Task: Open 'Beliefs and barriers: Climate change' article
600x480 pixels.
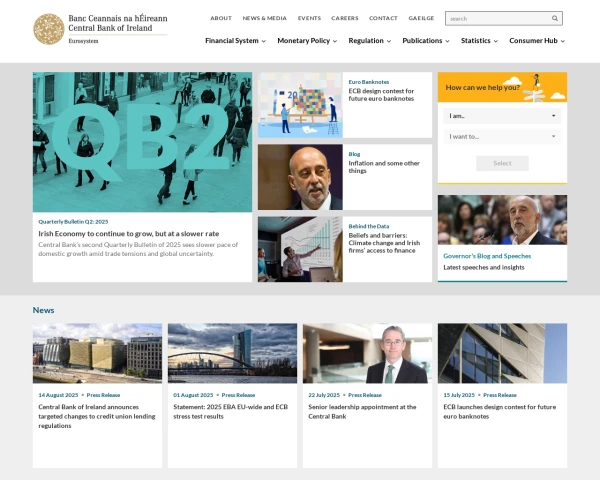Action: [384, 243]
